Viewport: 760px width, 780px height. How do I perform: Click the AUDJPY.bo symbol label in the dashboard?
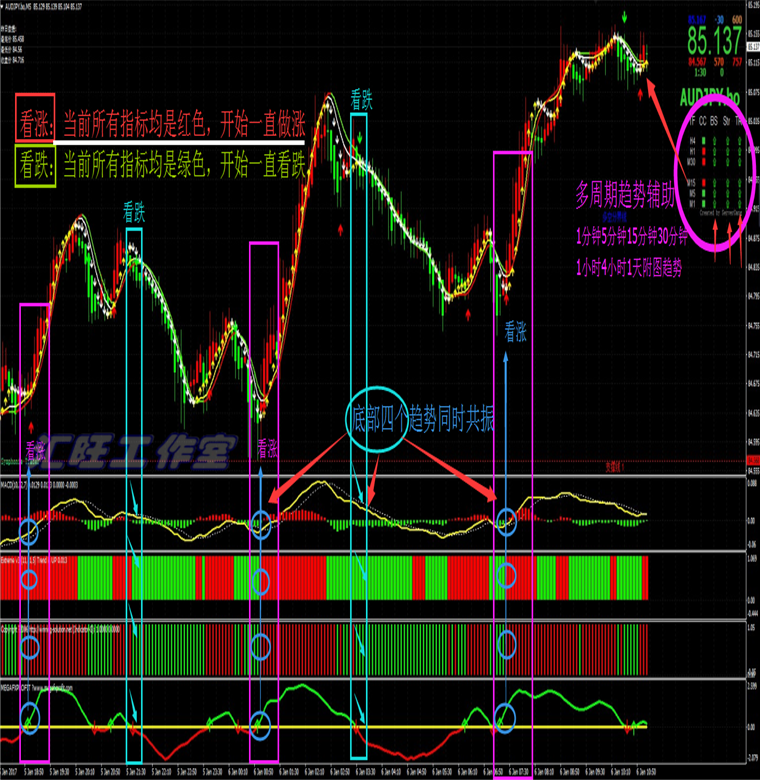710,98
